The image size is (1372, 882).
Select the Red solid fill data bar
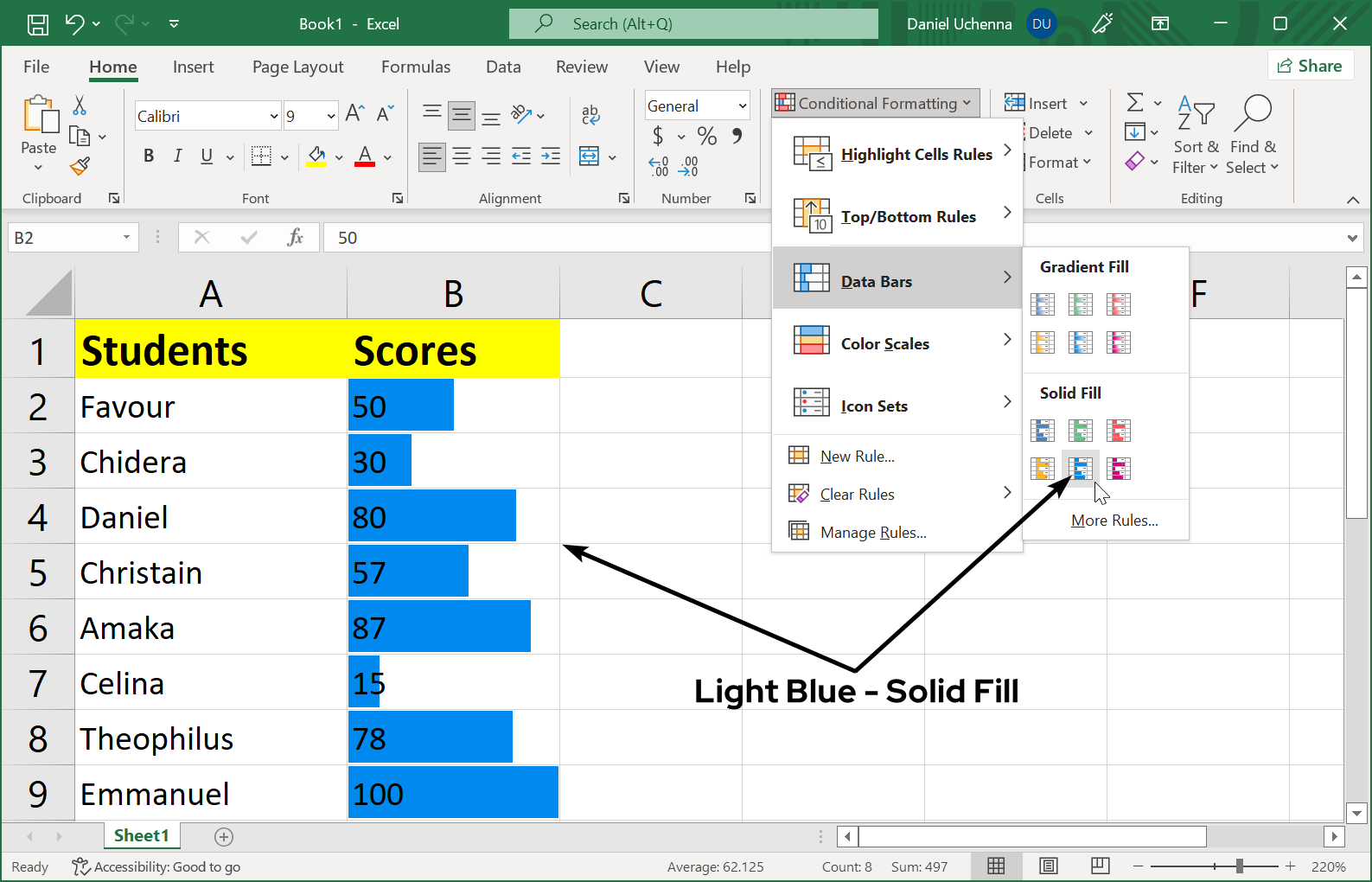click(x=1119, y=431)
